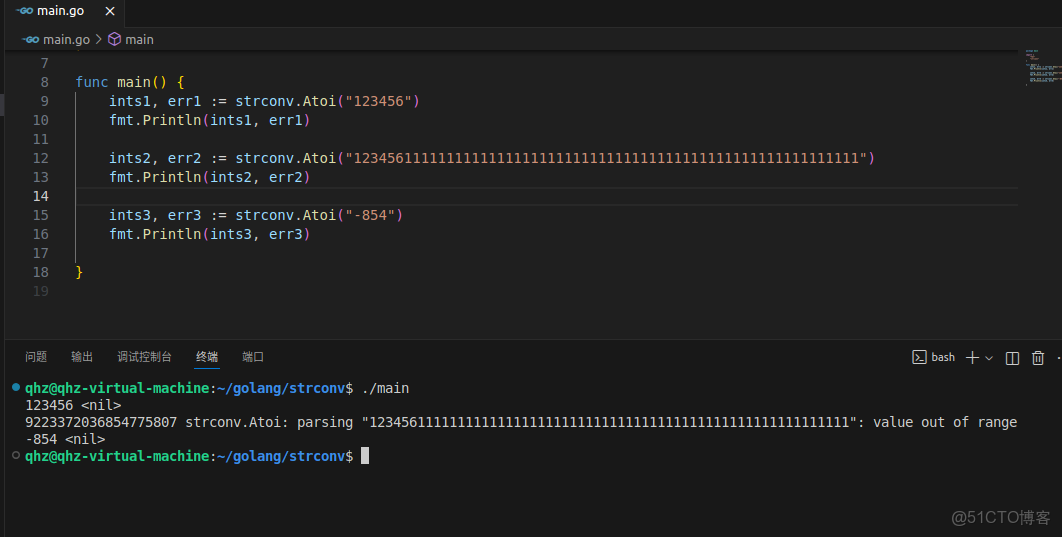Click the main.go tab label
1062x537 pixels.
(61, 11)
